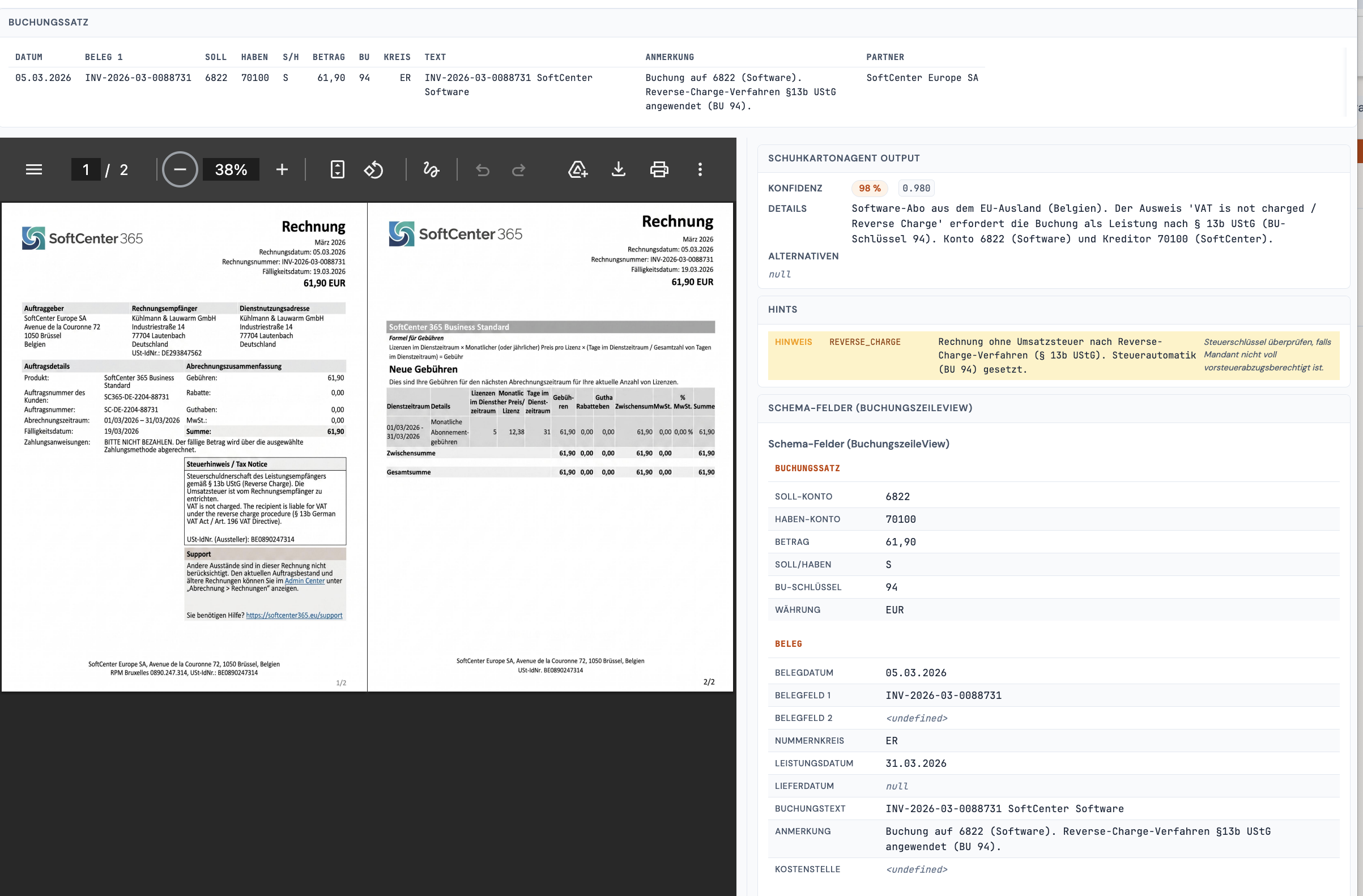
Task: Click the DATUM column header
Action: pos(29,57)
